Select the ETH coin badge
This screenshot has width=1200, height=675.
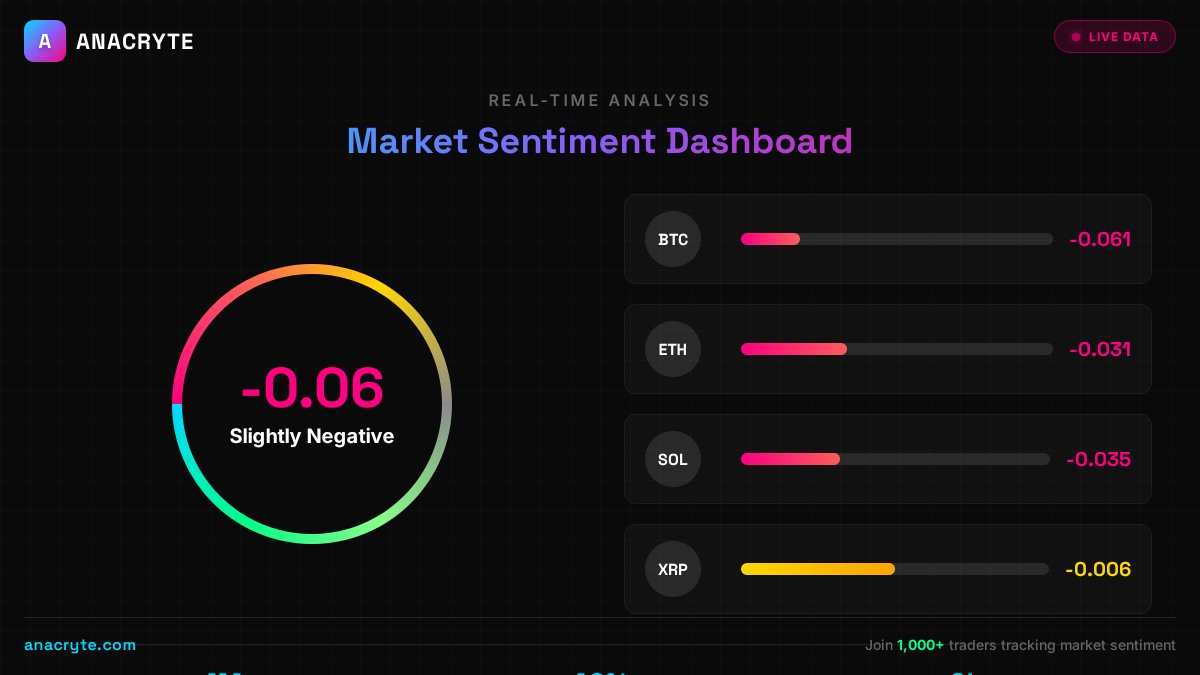(x=673, y=349)
